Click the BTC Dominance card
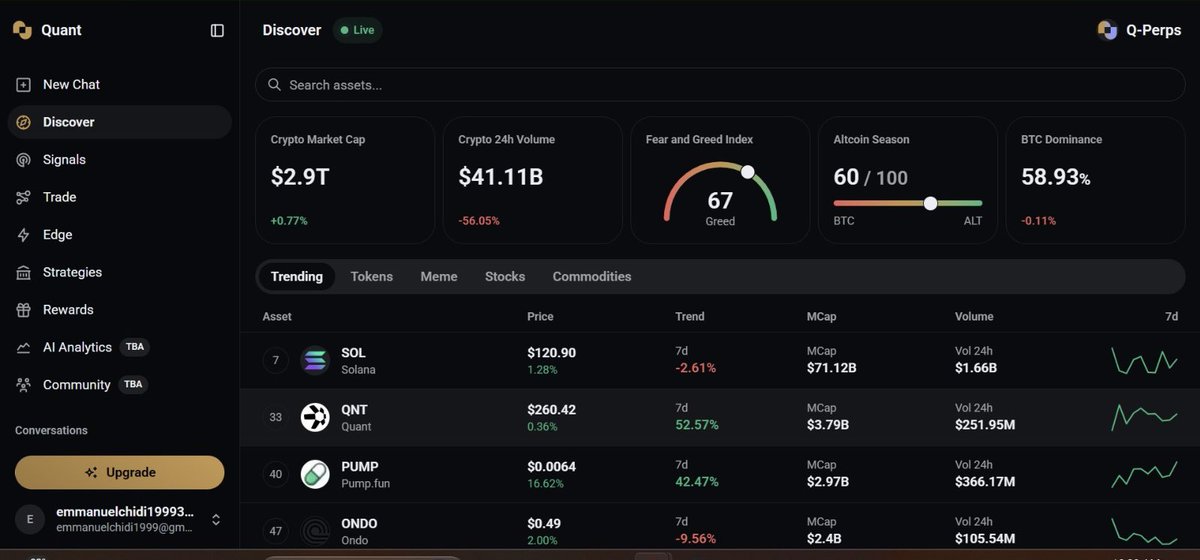This screenshot has width=1200, height=560. click(1095, 180)
